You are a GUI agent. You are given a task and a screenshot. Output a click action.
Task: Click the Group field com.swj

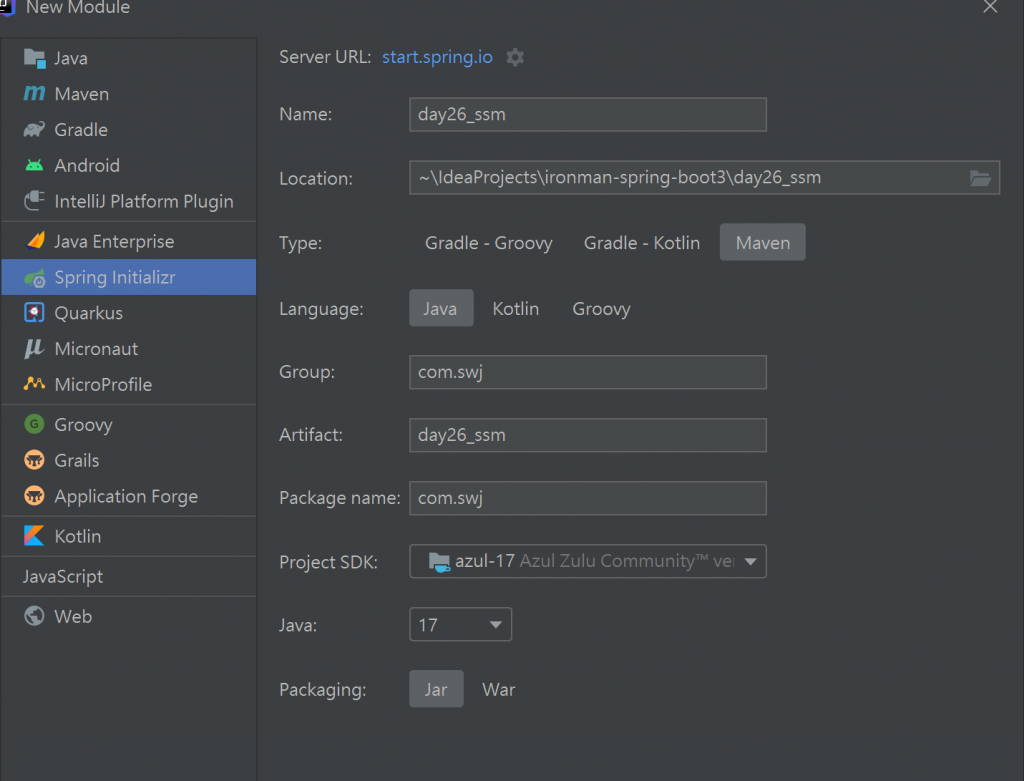click(588, 372)
